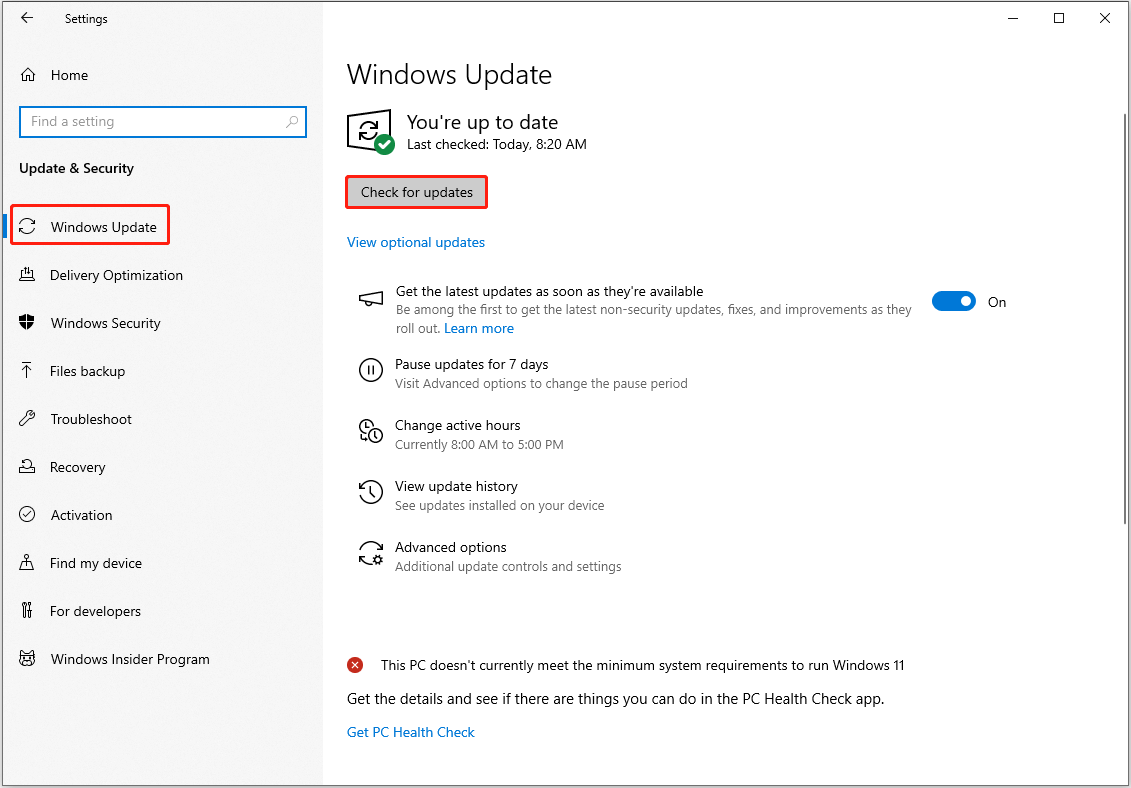
Task: Click the Windows Update sync icon in sidebar
Action: (x=27, y=227)
